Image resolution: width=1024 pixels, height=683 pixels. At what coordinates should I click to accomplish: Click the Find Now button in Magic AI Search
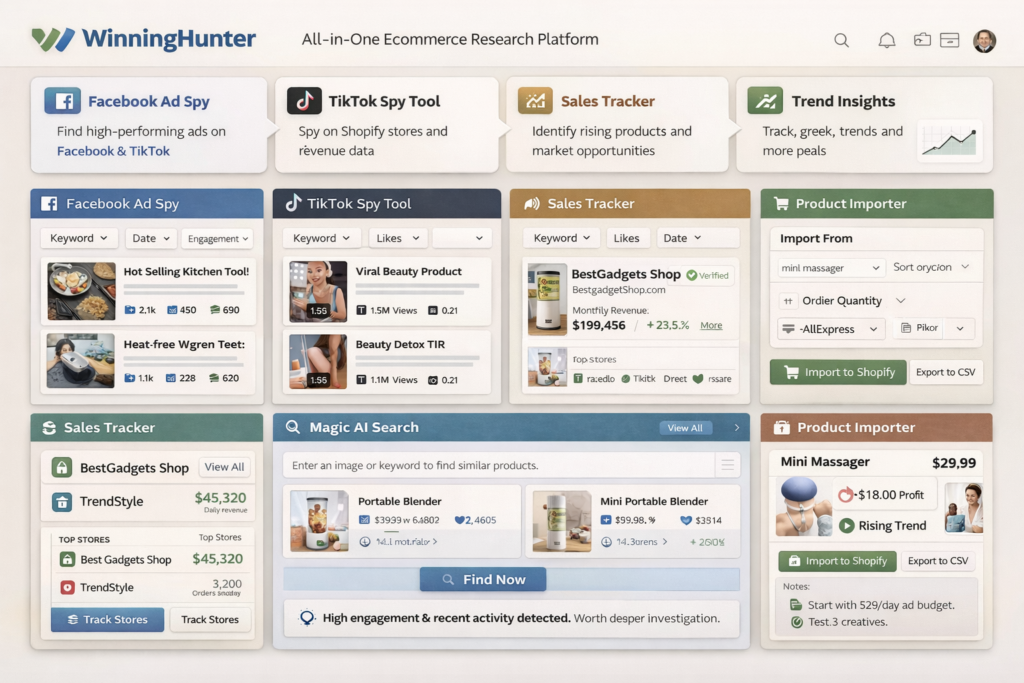[483, 579]
